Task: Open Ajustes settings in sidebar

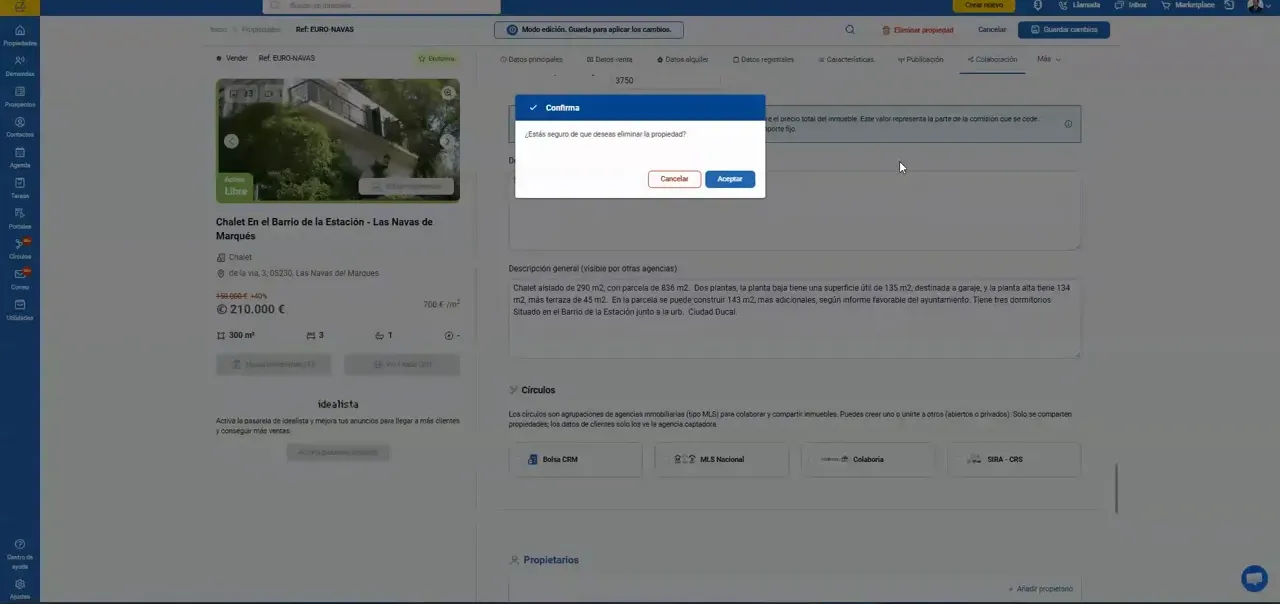Action: coord(20,588)
